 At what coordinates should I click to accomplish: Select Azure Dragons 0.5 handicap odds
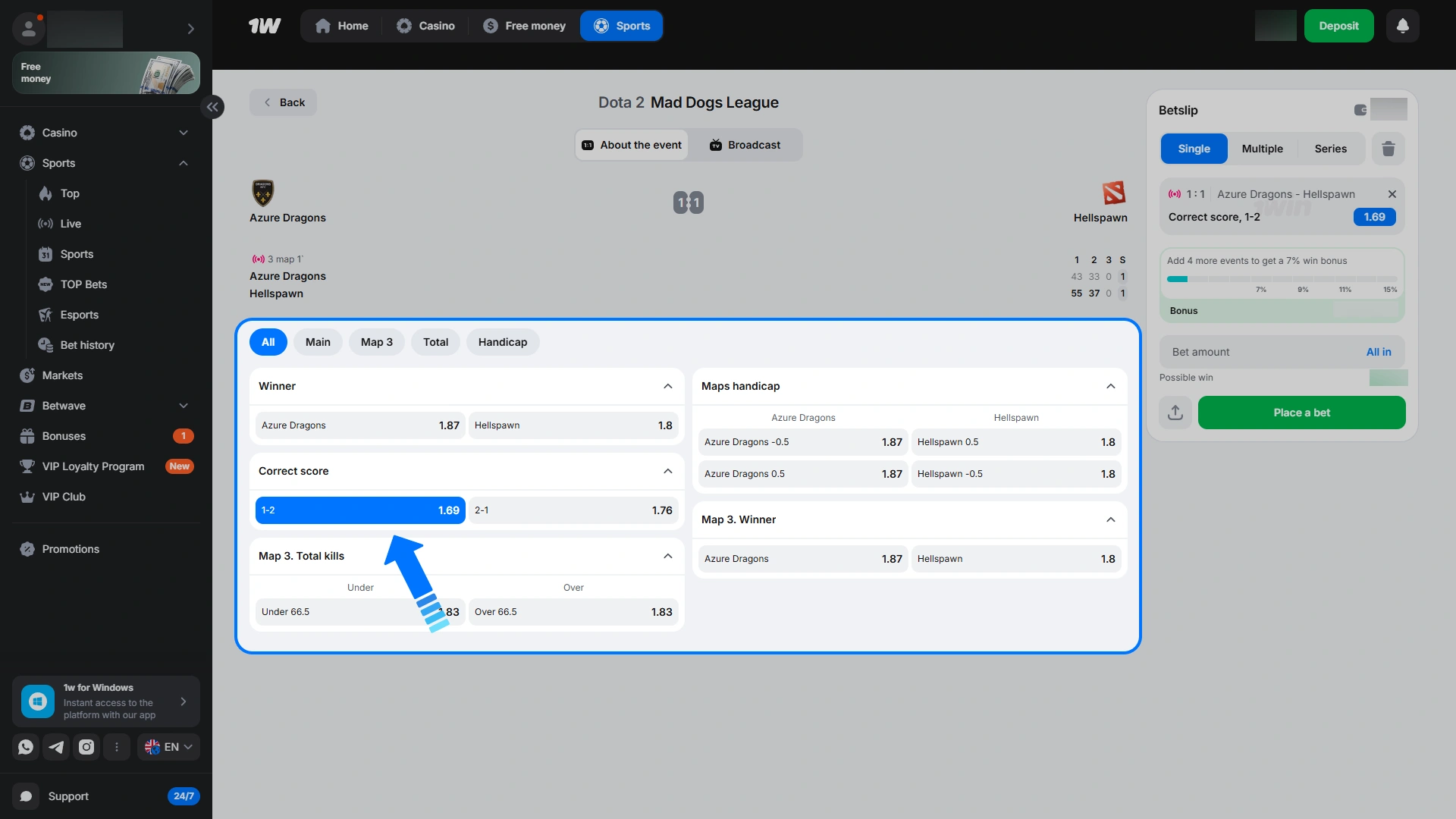point(803,474)
